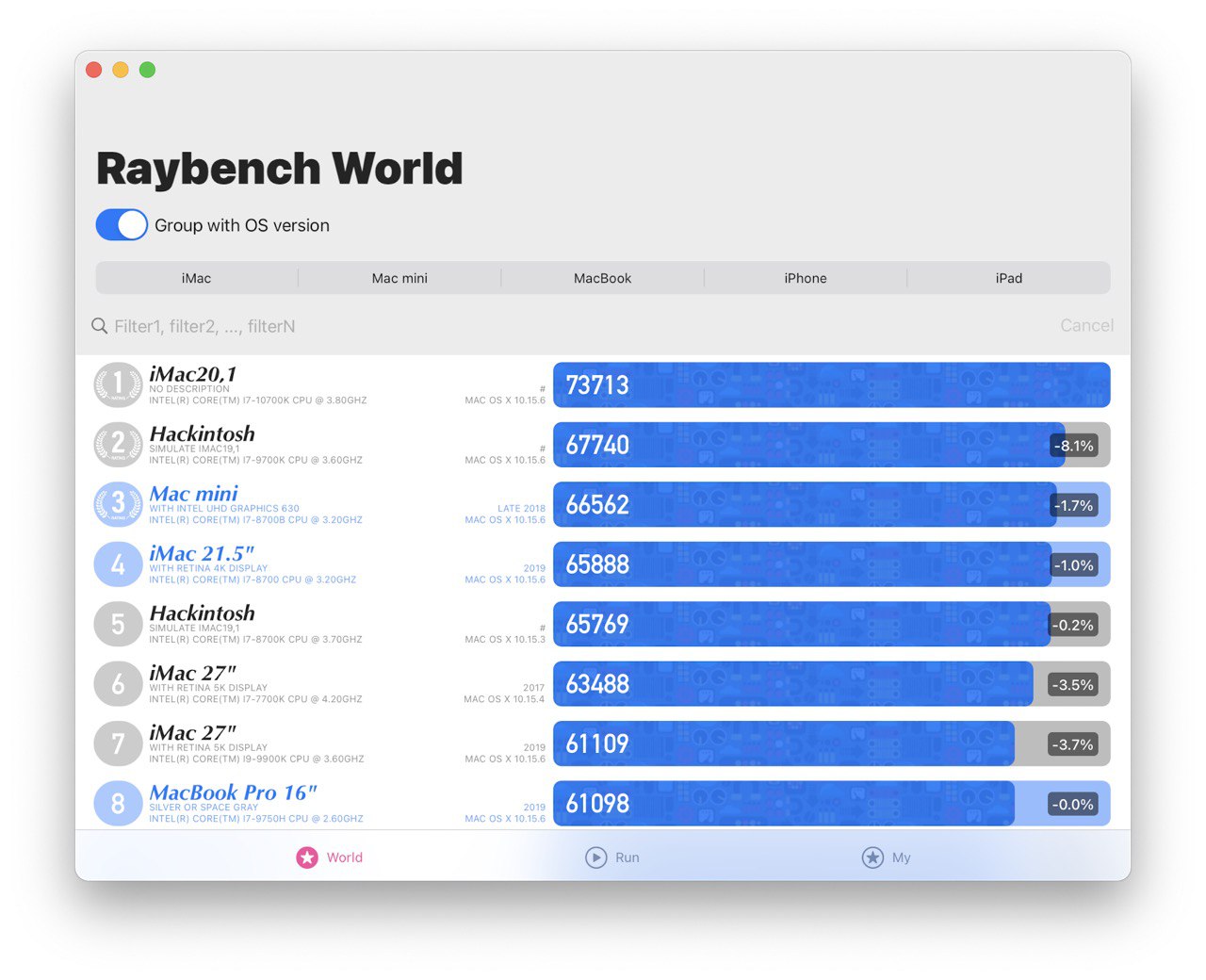Click the star circle My icon
Image resolution: width=1206 pixels, height=980 pixels.
(x=873, y=857)
